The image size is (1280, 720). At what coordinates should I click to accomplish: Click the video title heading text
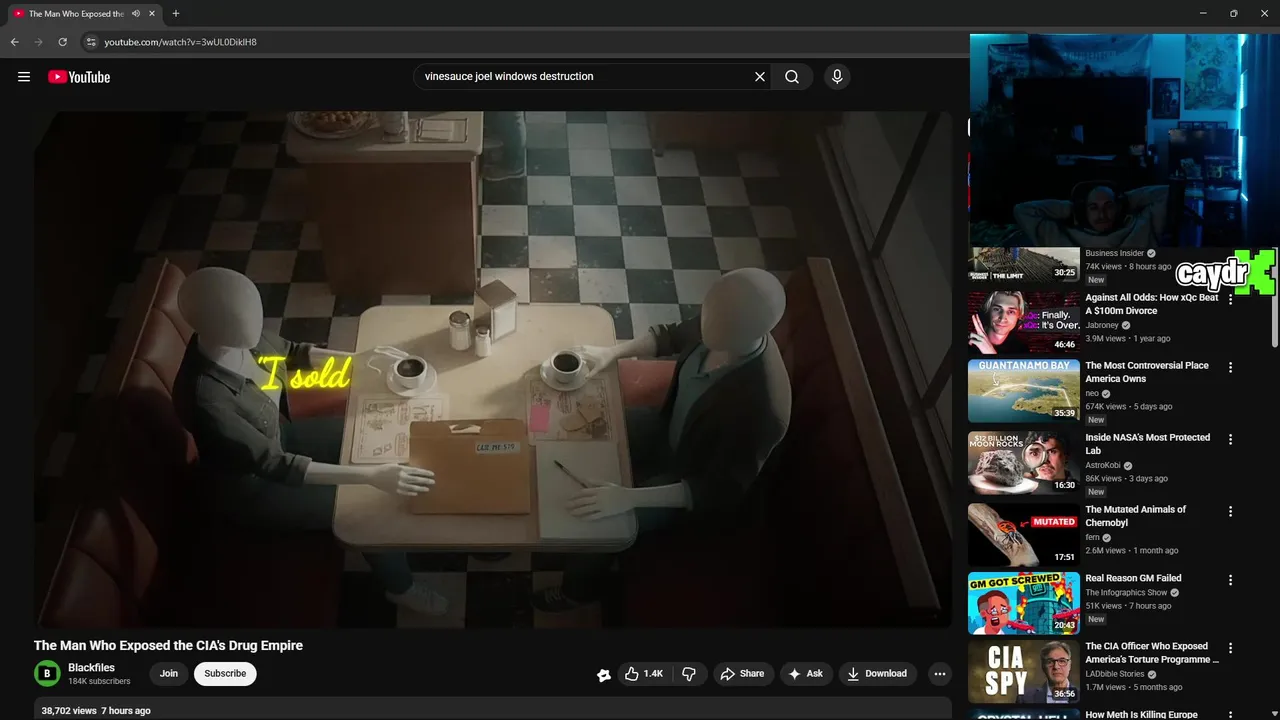(168, 645)
